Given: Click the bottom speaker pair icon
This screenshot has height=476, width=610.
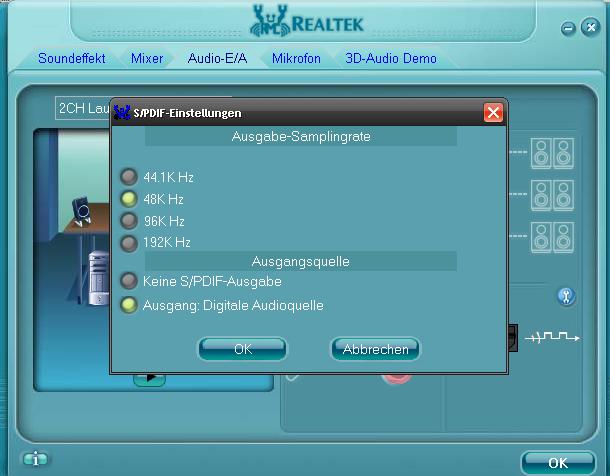Looking at the screenshot, I should [x=552, y=238].
